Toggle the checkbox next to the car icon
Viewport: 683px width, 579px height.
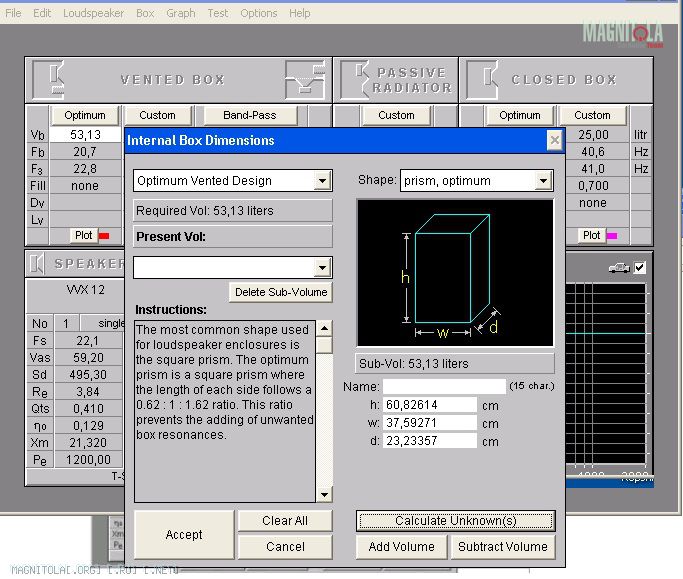coord(640,267)
